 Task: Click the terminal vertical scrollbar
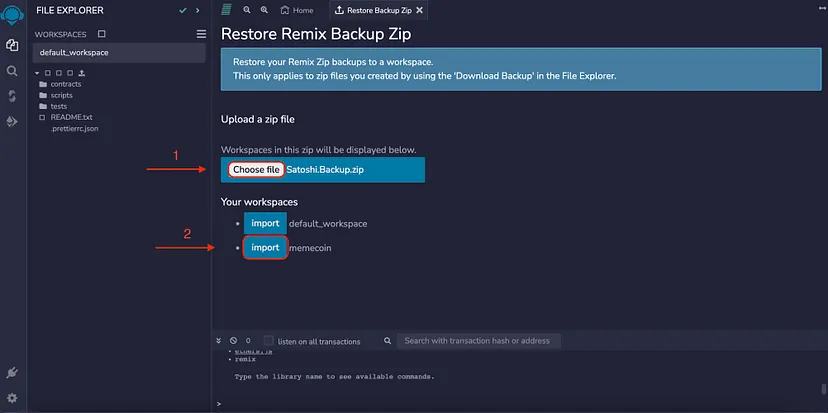click(823, 389)
